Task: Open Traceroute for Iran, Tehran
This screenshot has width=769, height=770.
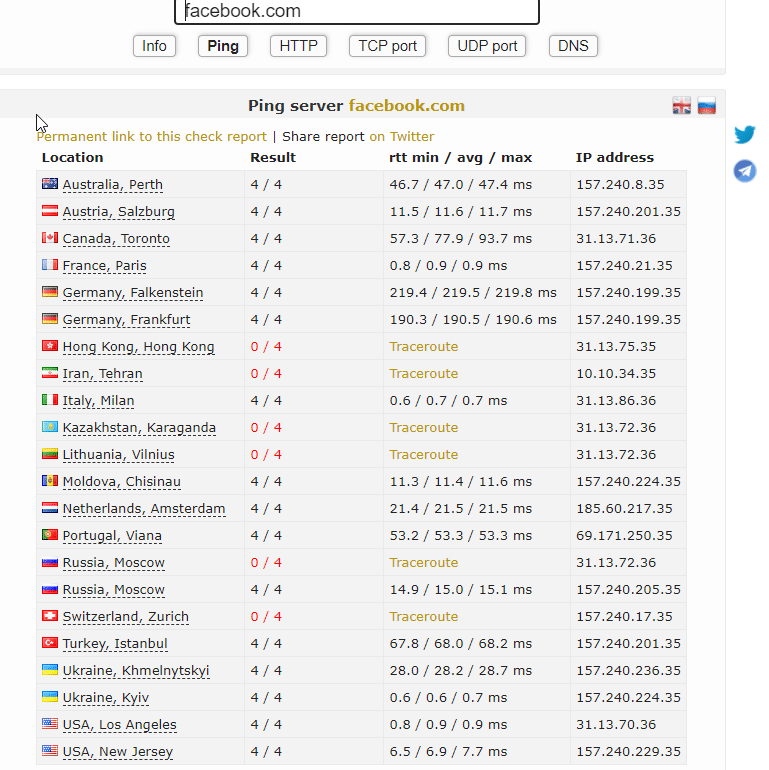Action: coord(424,374)
